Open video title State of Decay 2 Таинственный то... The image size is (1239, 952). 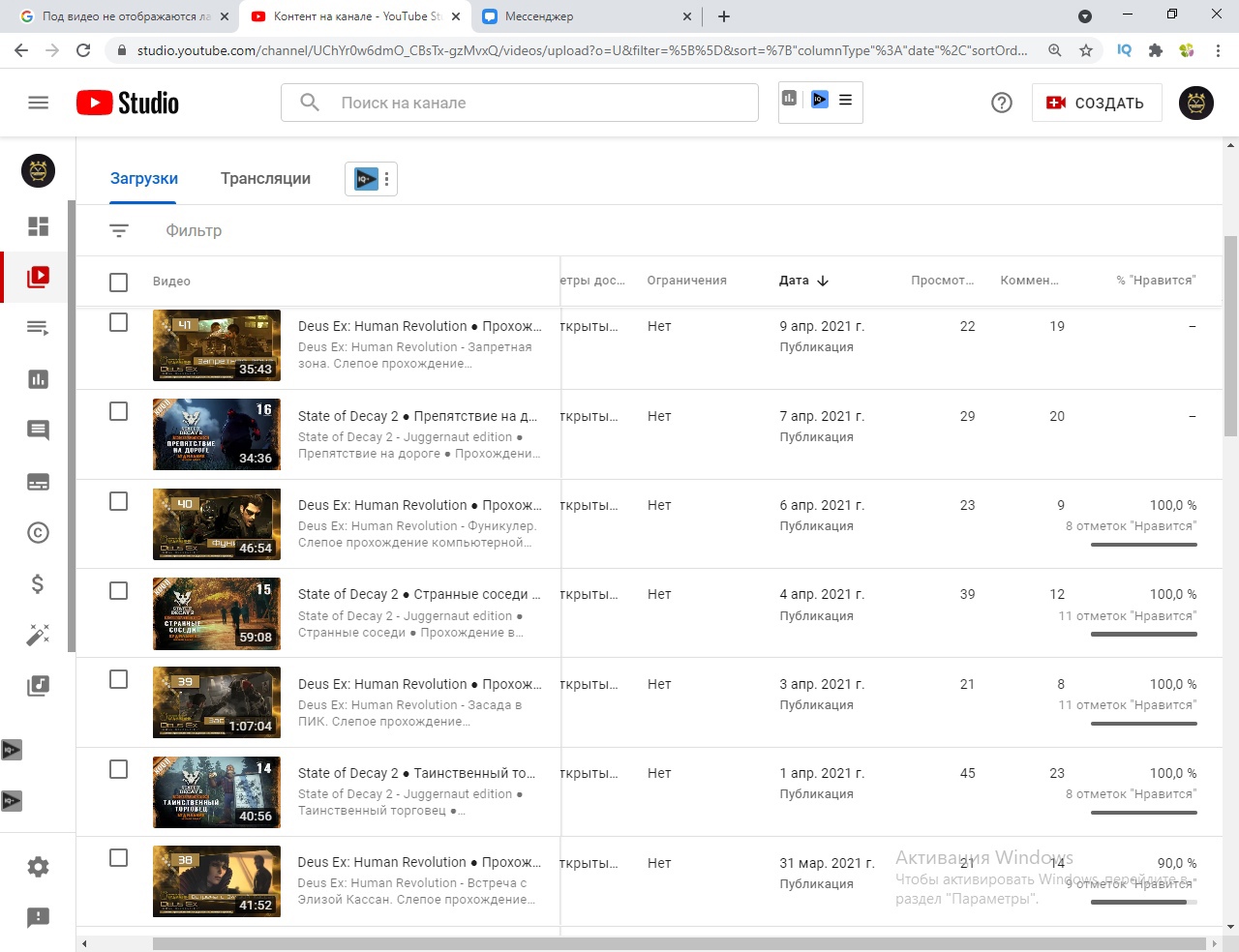pos(416,773)
